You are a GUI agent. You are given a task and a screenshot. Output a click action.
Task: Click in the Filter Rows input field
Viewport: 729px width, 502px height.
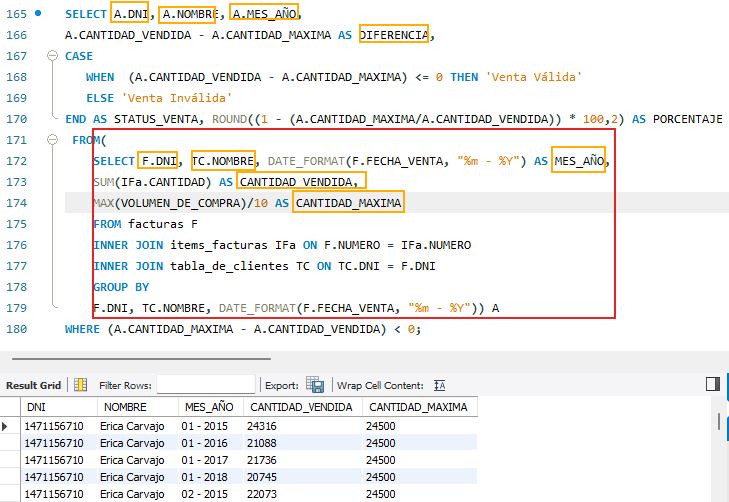click(205, 385)
